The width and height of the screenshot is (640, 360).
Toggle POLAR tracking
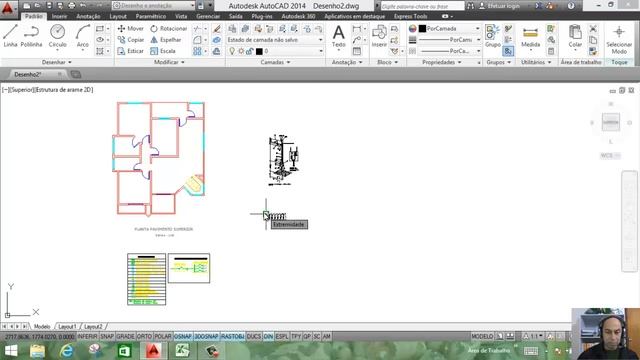click(x=163, y=336)
